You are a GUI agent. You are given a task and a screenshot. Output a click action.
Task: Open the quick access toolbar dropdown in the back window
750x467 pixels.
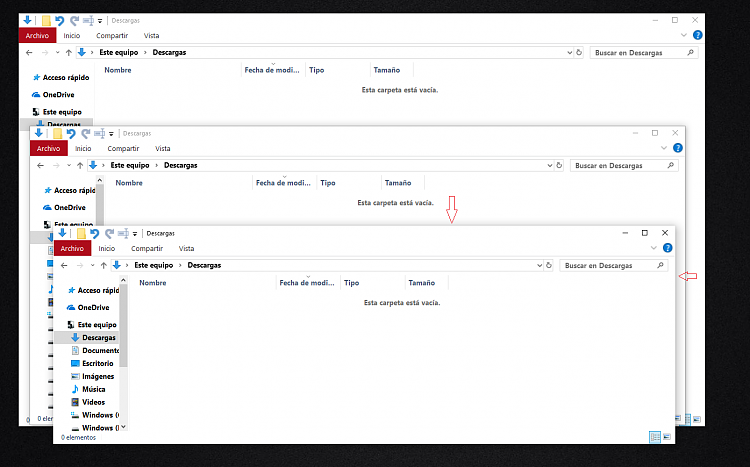[x=100, y=21]
